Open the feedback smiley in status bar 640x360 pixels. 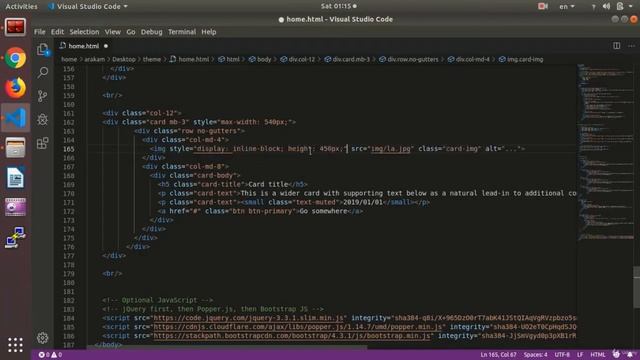click(616, 355)
